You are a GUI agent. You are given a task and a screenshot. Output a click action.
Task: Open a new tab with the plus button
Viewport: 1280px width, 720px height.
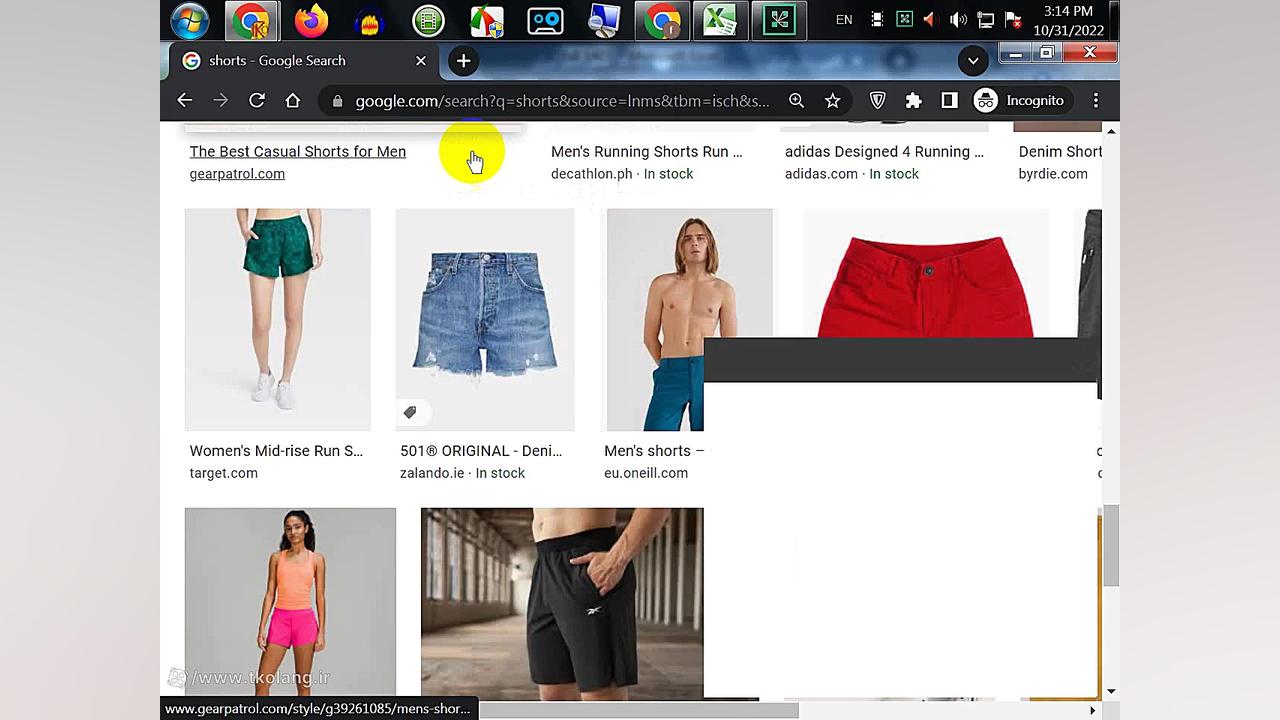click(x=463, y=61)
